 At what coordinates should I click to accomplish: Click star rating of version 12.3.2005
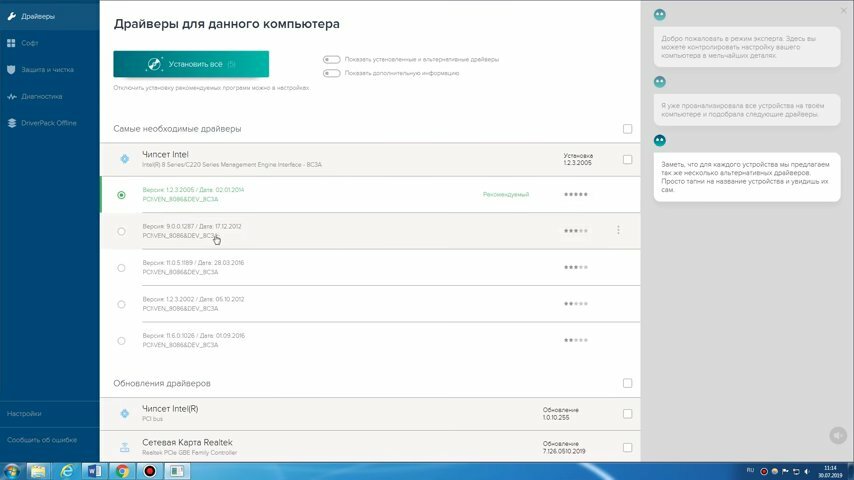pos(576,195)
